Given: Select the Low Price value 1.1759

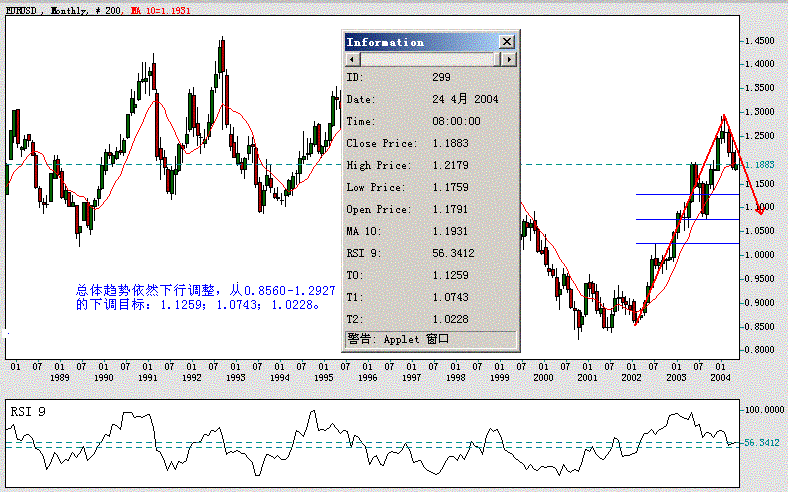Looking at the screenshot, I should (x=450, y=187).
